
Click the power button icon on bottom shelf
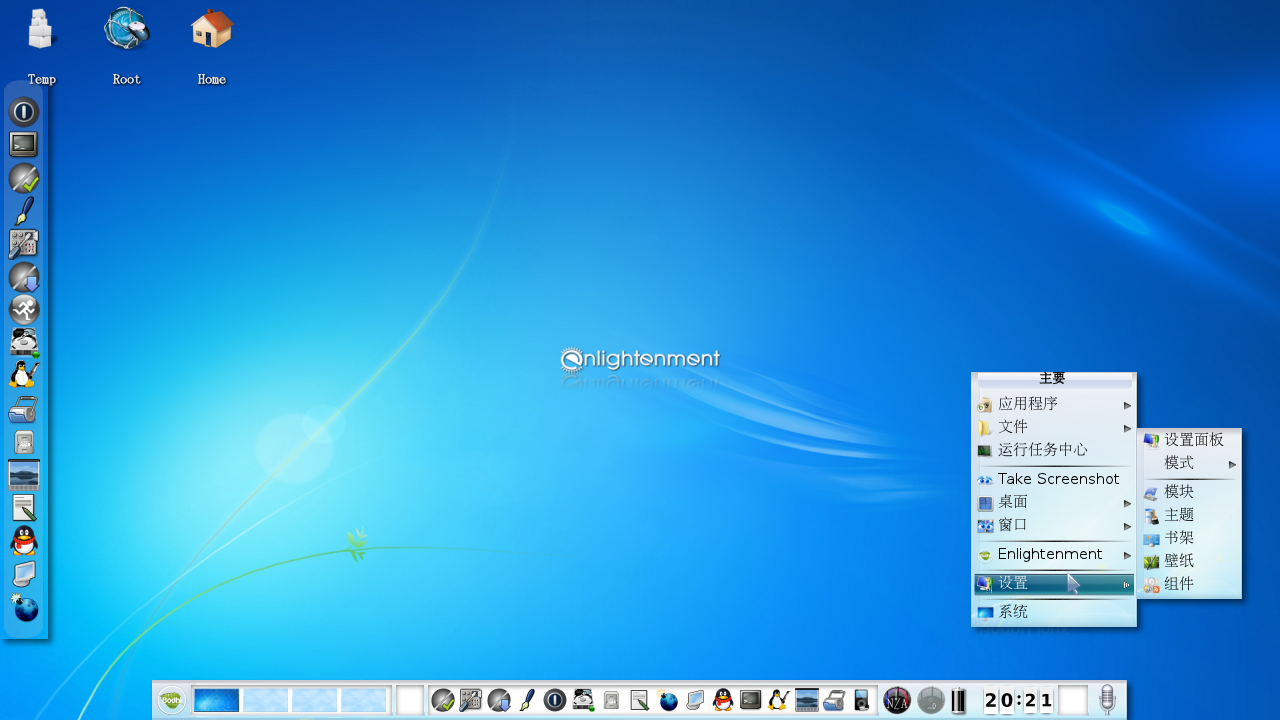(555, 700)
